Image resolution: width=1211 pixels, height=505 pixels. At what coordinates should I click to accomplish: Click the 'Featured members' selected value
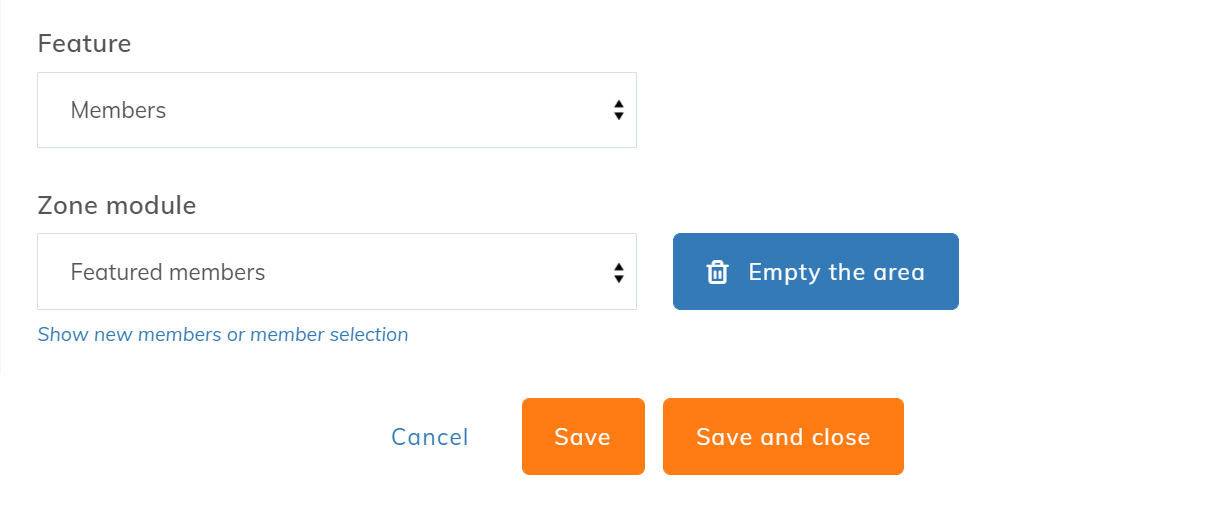pyautogui.click(x=168, y=272)
